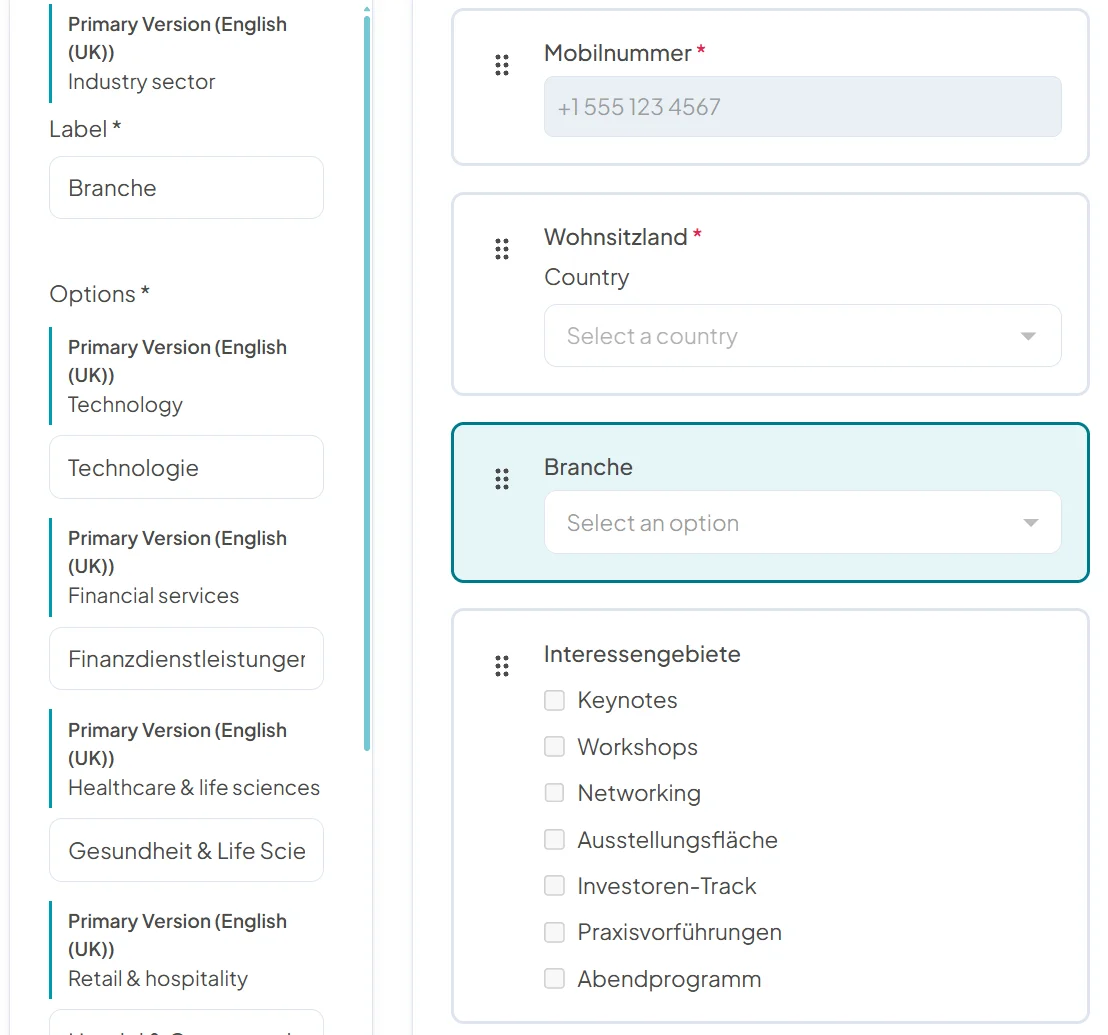Click the Mobilnummer phone input field
This screenshot has height=1035, width=1108.
click(x=802, y=107)
